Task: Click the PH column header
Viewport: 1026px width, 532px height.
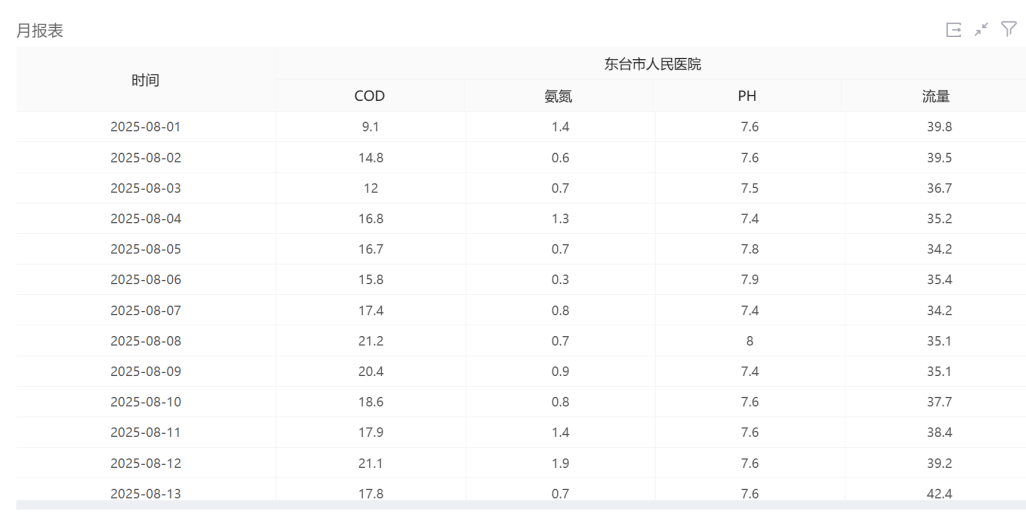Action: point(747,97)
